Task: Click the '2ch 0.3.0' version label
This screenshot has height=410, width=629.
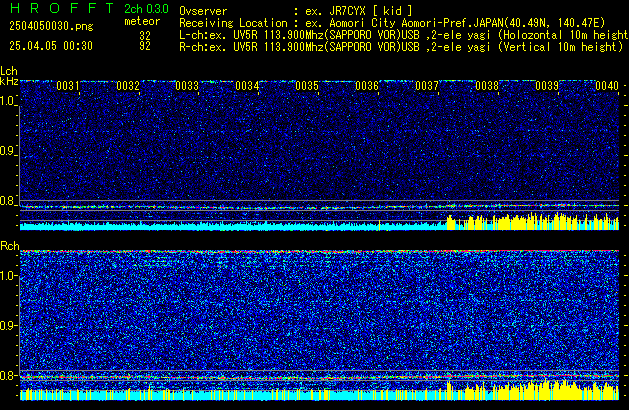Action: pos(146,9)
